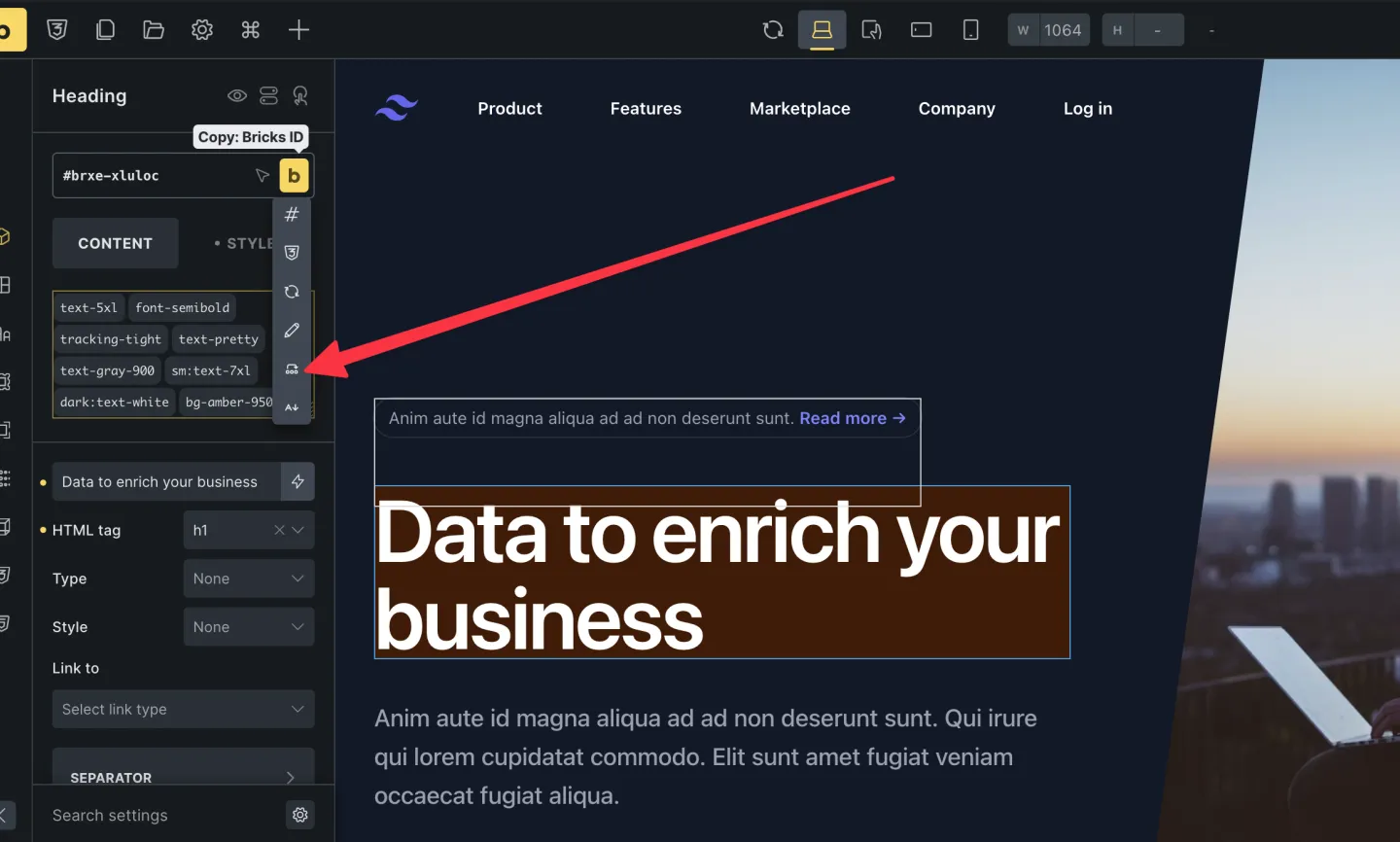This screenshot has width=1400, height=842.
Task: Click the command key icon in the toolbar
Action: coord(251,30)
